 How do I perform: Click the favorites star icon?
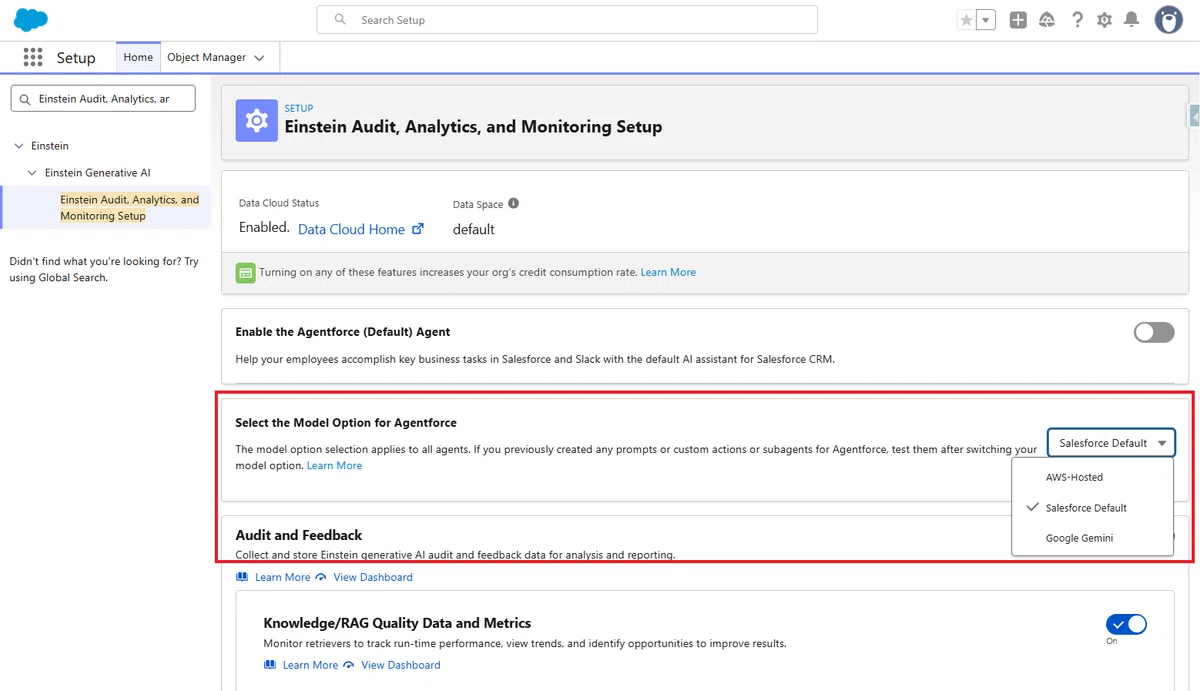tap(966, 20)
